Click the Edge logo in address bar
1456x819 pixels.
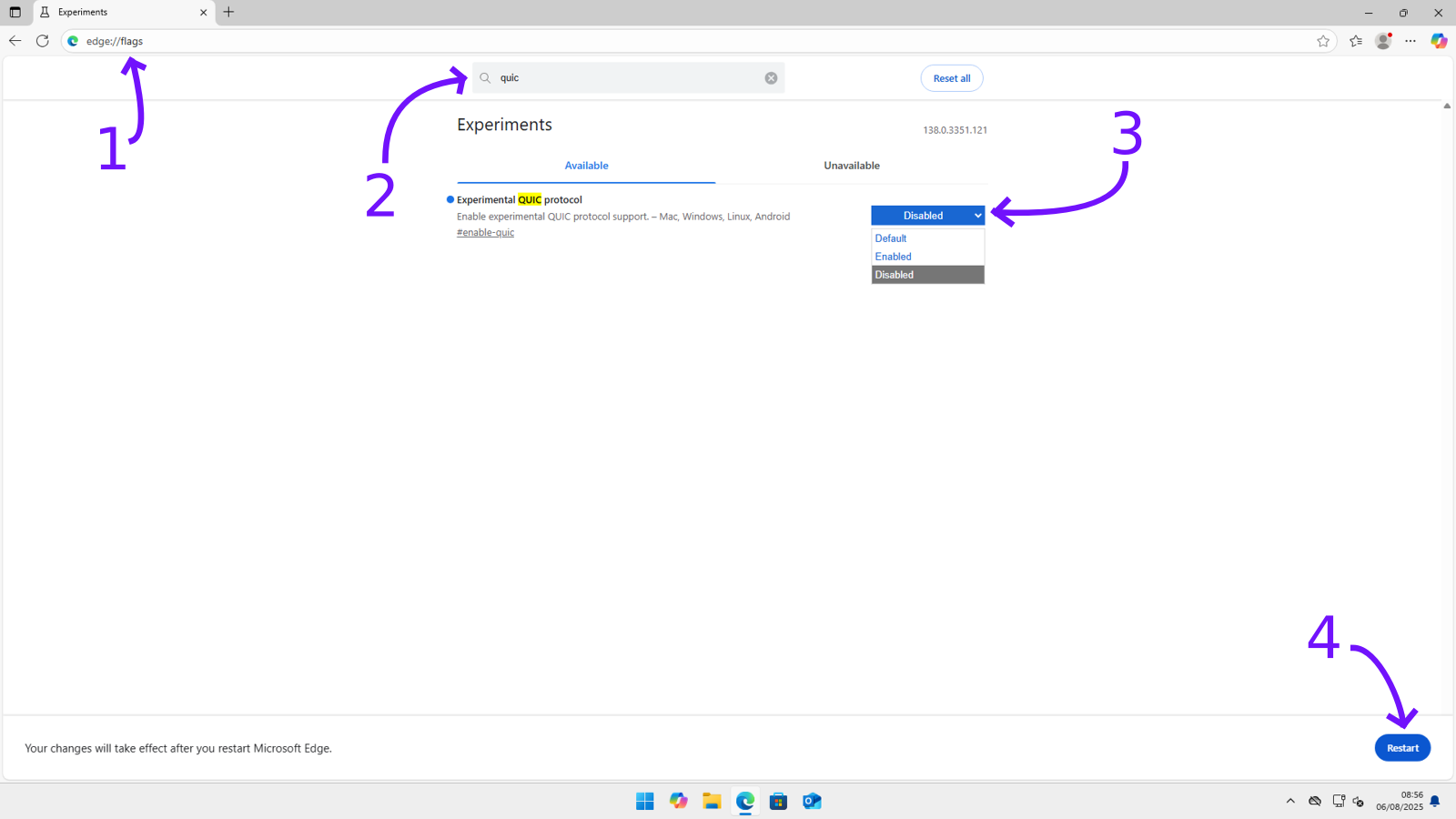[73, 41]
